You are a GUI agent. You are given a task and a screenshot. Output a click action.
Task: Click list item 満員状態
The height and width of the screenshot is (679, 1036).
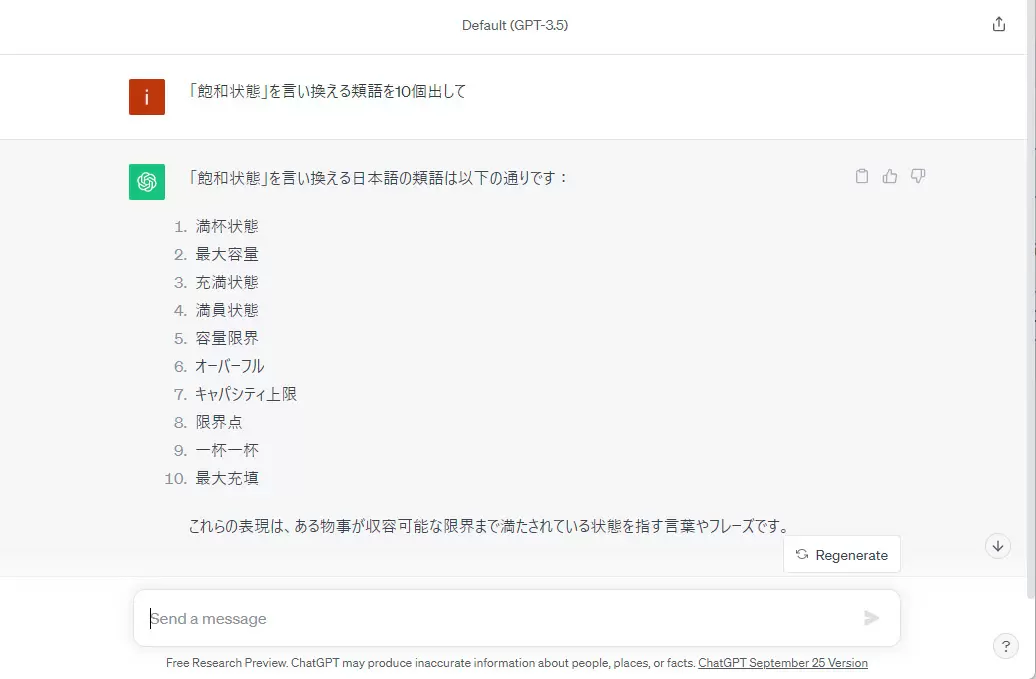227,310
